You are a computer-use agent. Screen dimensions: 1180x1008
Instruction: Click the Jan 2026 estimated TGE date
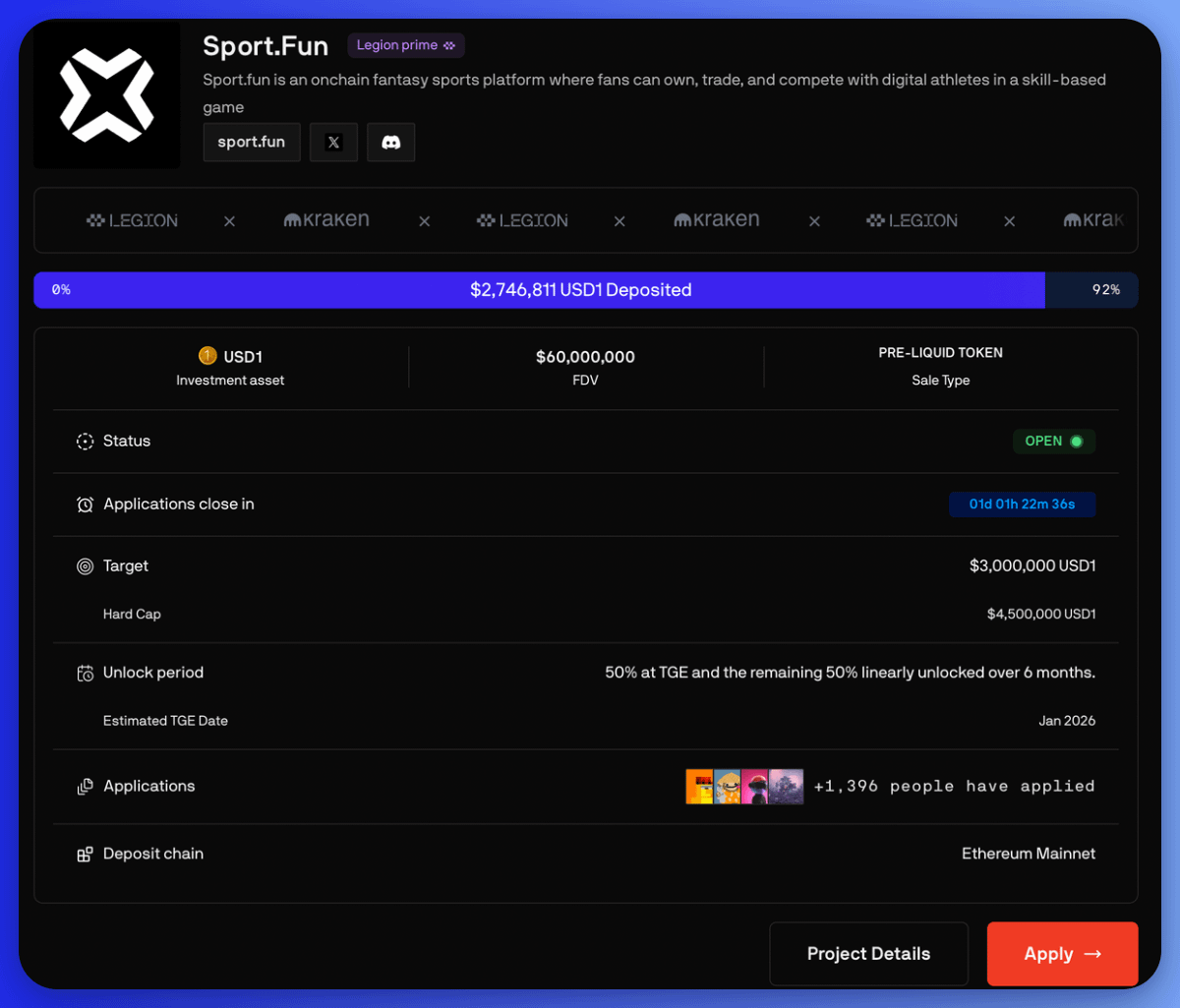click(1067, 721)
